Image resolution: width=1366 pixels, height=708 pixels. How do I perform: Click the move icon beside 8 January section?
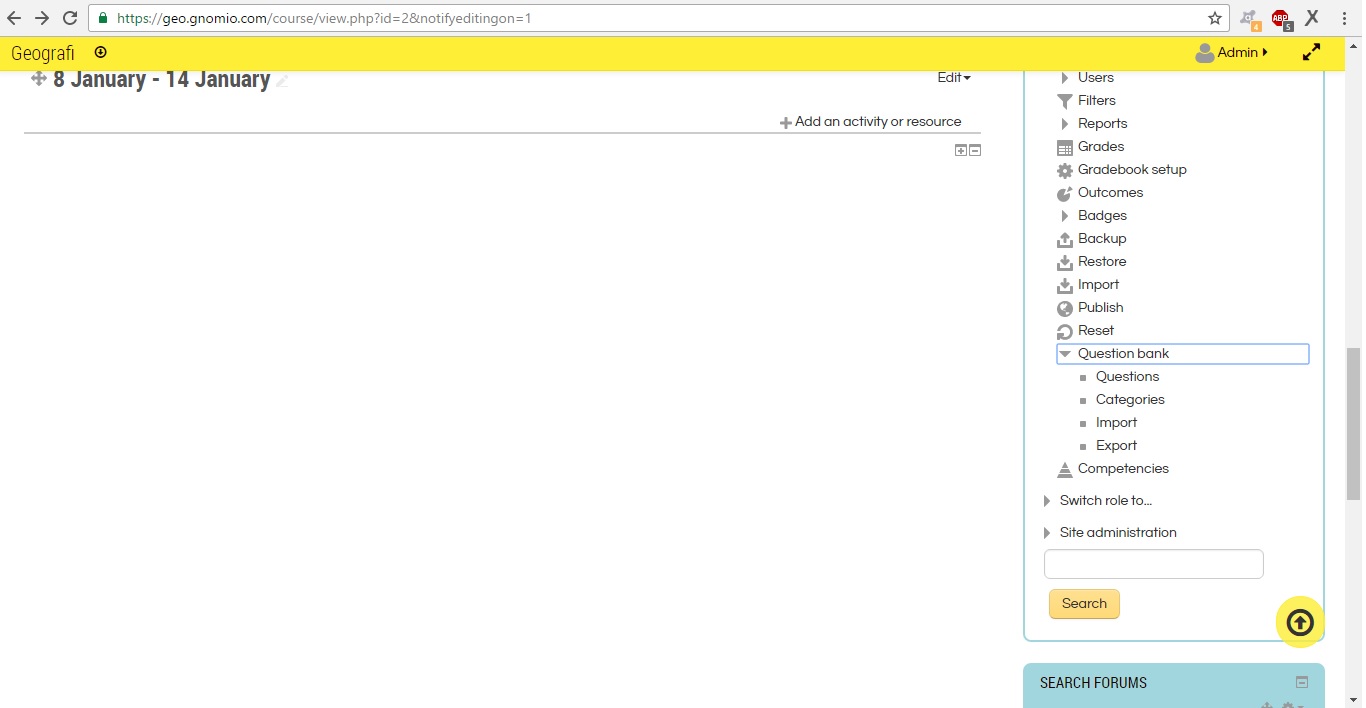pos(39,79)
